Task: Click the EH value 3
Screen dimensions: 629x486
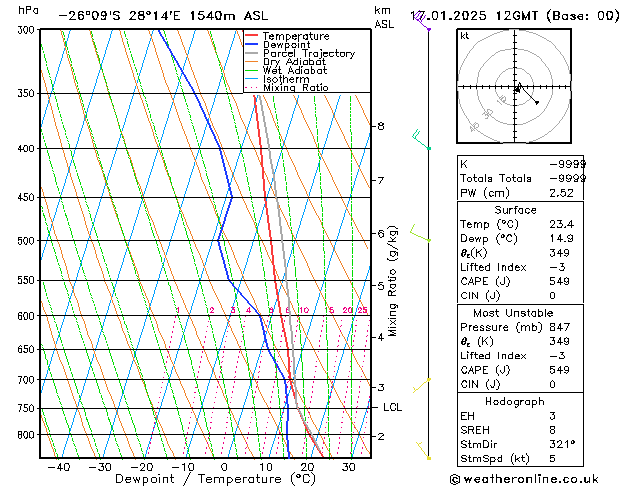Action: pyautogui.click(x=552, y=416)
